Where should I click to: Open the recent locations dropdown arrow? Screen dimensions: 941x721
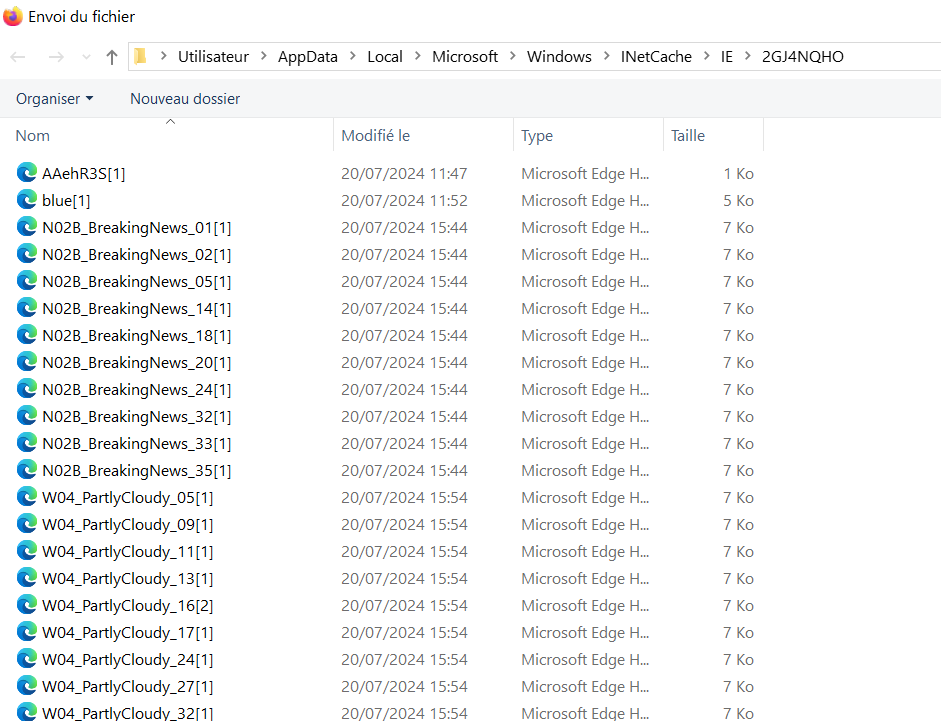point(86,57)
